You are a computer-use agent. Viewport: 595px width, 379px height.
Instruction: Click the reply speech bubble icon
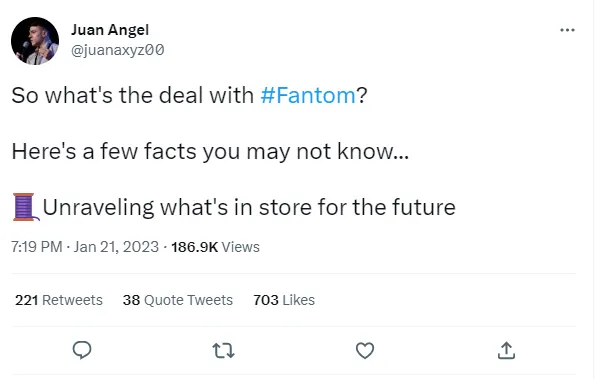point(82,350)
